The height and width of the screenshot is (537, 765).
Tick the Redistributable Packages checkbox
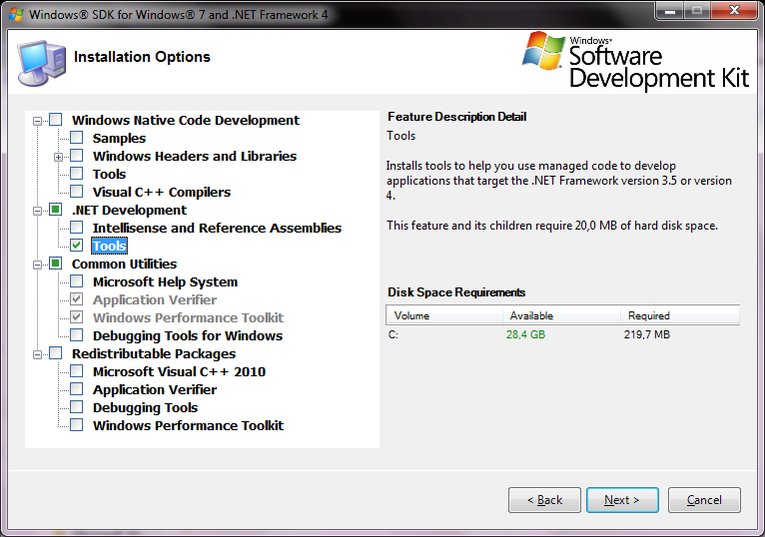(x=56, y=353)
